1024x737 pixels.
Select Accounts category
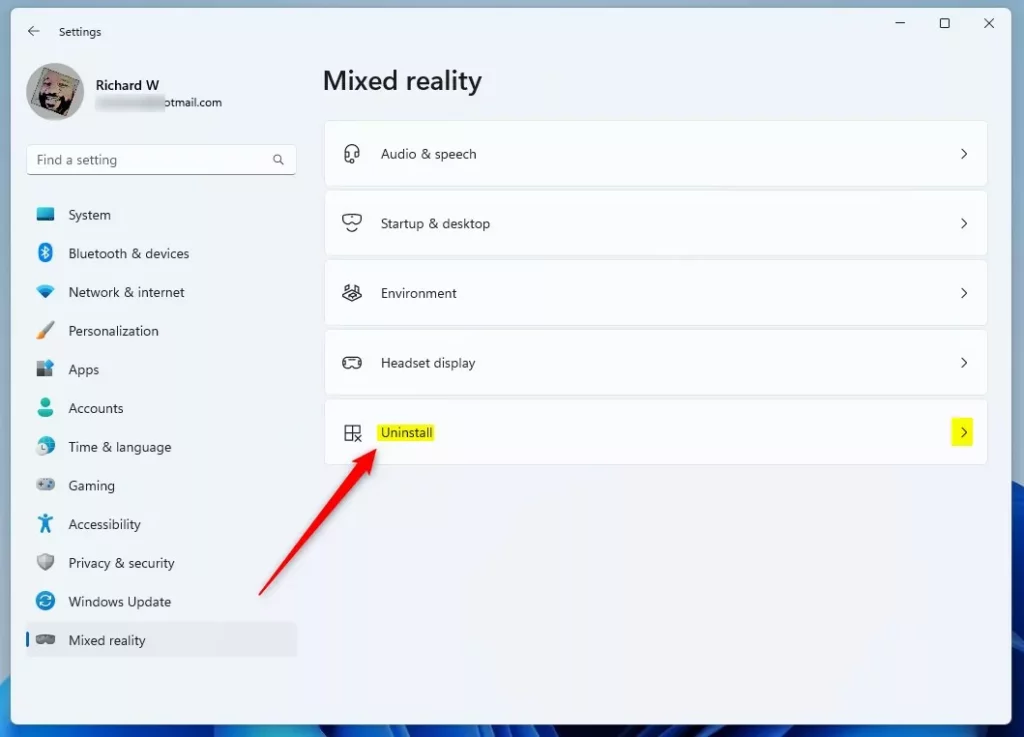(x=161, y=408)
